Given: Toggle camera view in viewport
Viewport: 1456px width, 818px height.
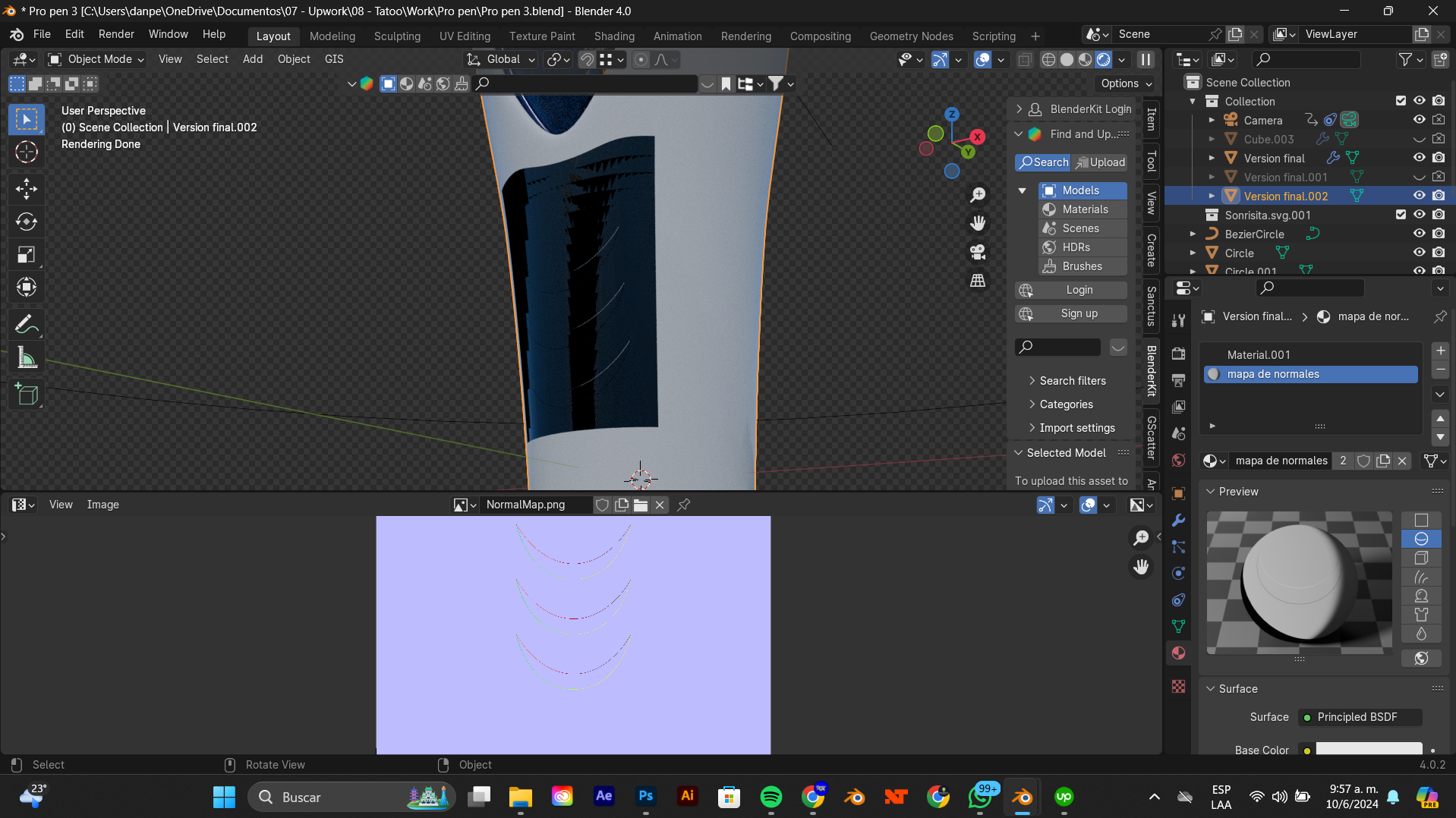Looking at the screenshot, I should click(x=978, y=252).
